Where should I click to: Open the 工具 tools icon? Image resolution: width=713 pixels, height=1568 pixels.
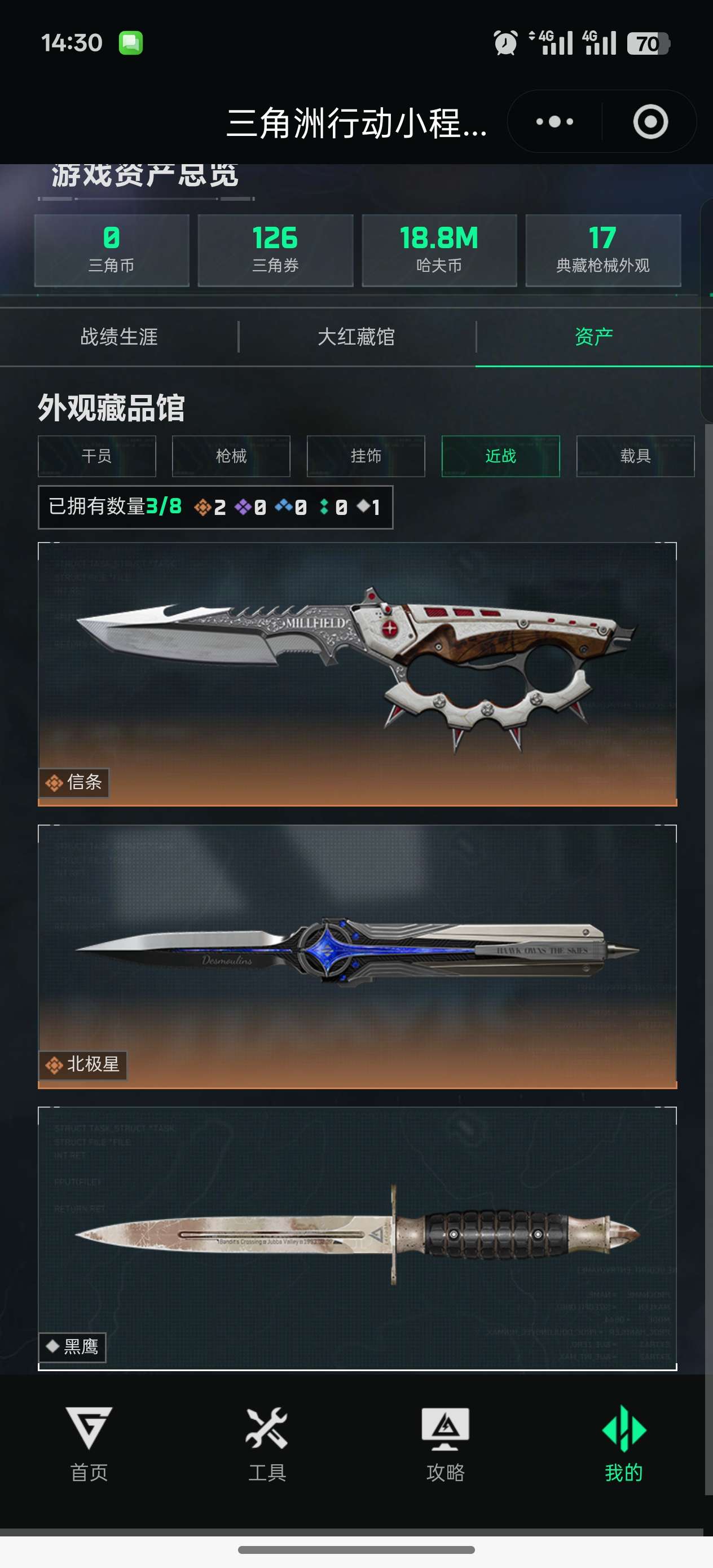[x=267, y=1428]
